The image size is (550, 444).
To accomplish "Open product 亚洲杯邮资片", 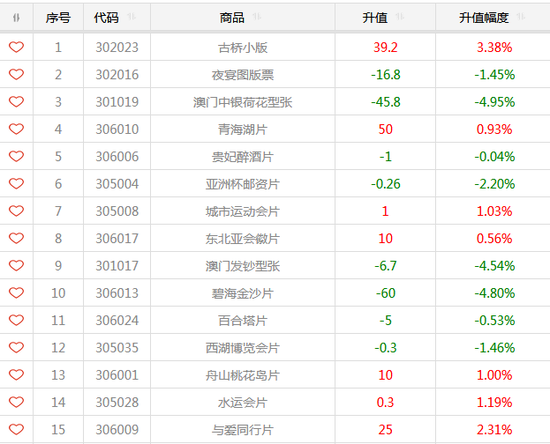I will pos(243,184).
